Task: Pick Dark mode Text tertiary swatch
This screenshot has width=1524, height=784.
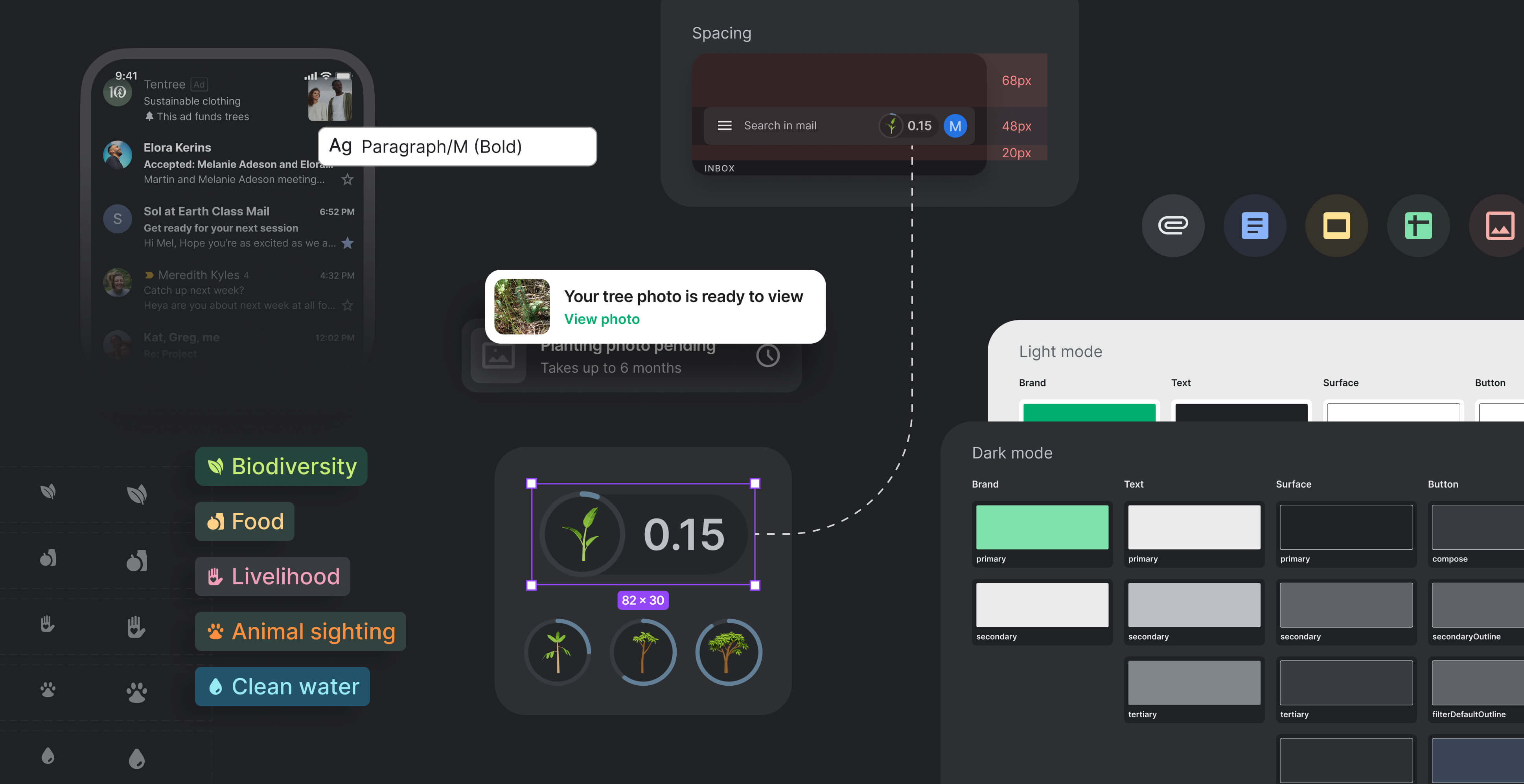Action: pyautogui.click(x=1194, y=683)
